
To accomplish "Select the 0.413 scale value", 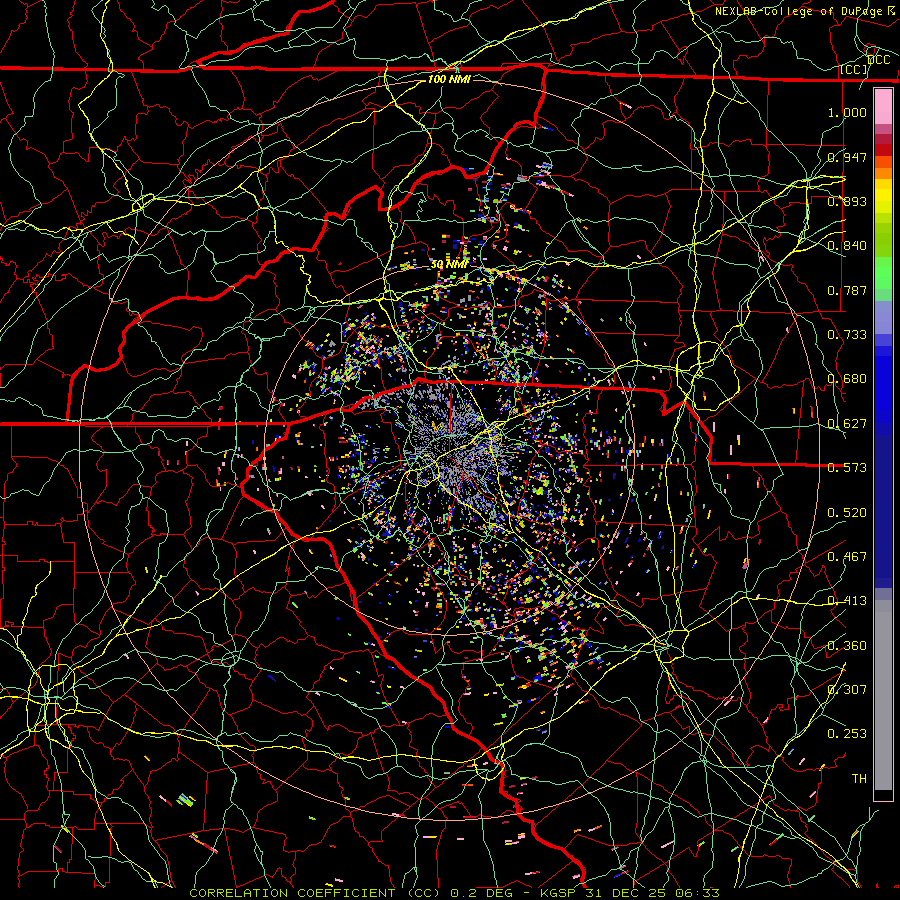I will pyautogui.click(x=847, y=600).
